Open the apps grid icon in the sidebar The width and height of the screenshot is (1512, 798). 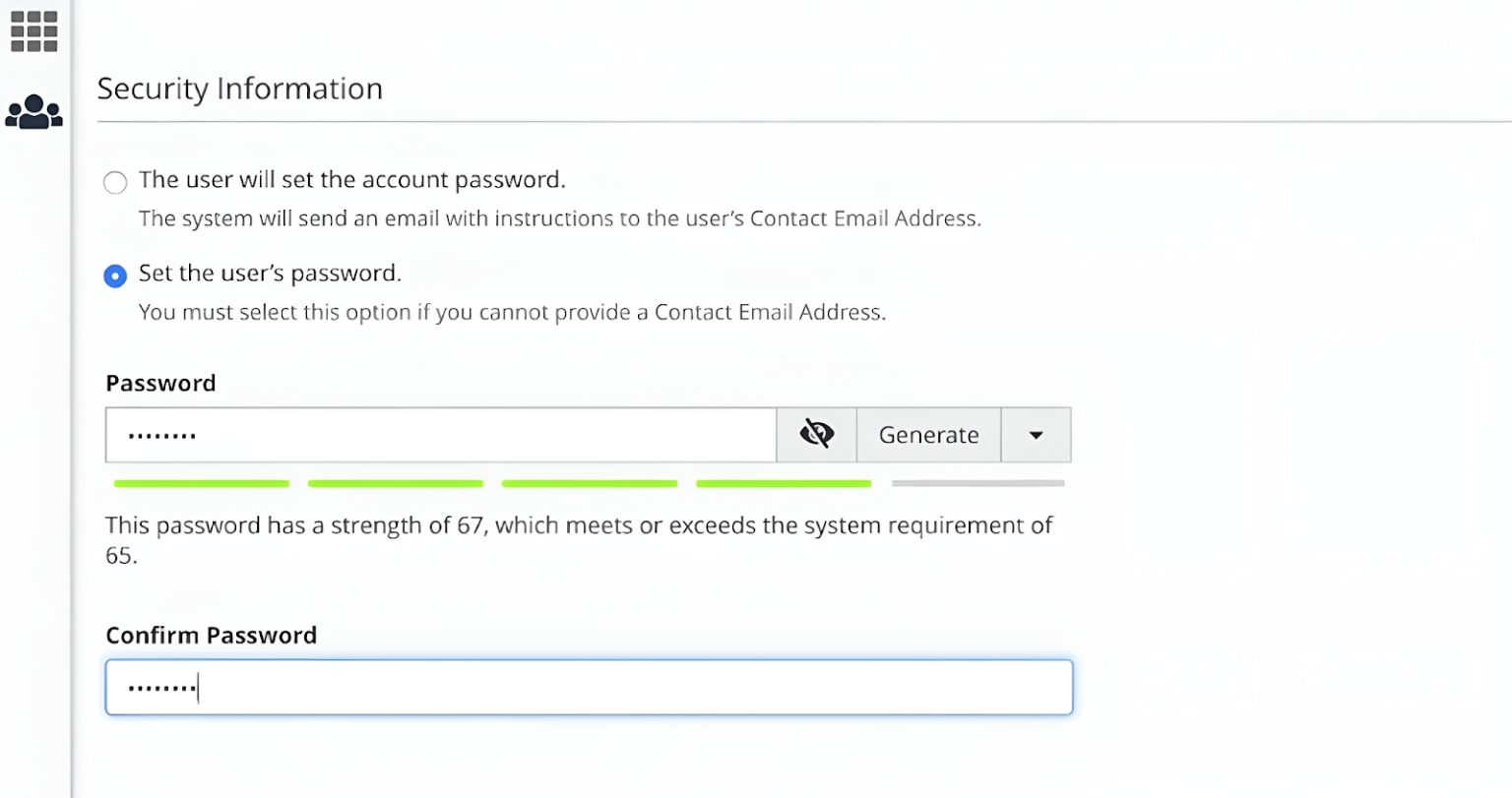(x=32, y=31)
